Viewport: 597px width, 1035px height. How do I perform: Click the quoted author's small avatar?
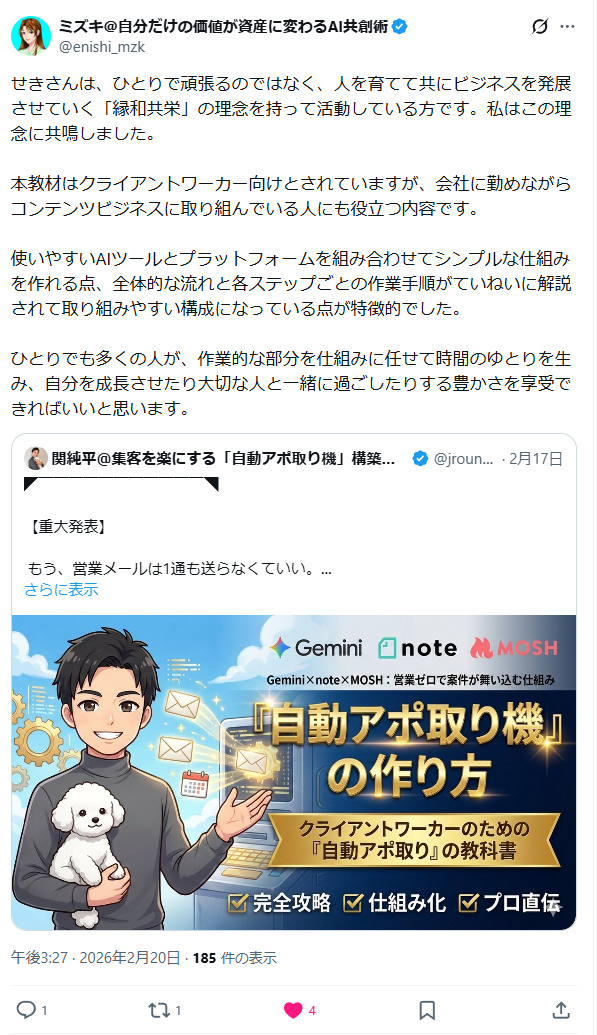[x=36, y=458]
